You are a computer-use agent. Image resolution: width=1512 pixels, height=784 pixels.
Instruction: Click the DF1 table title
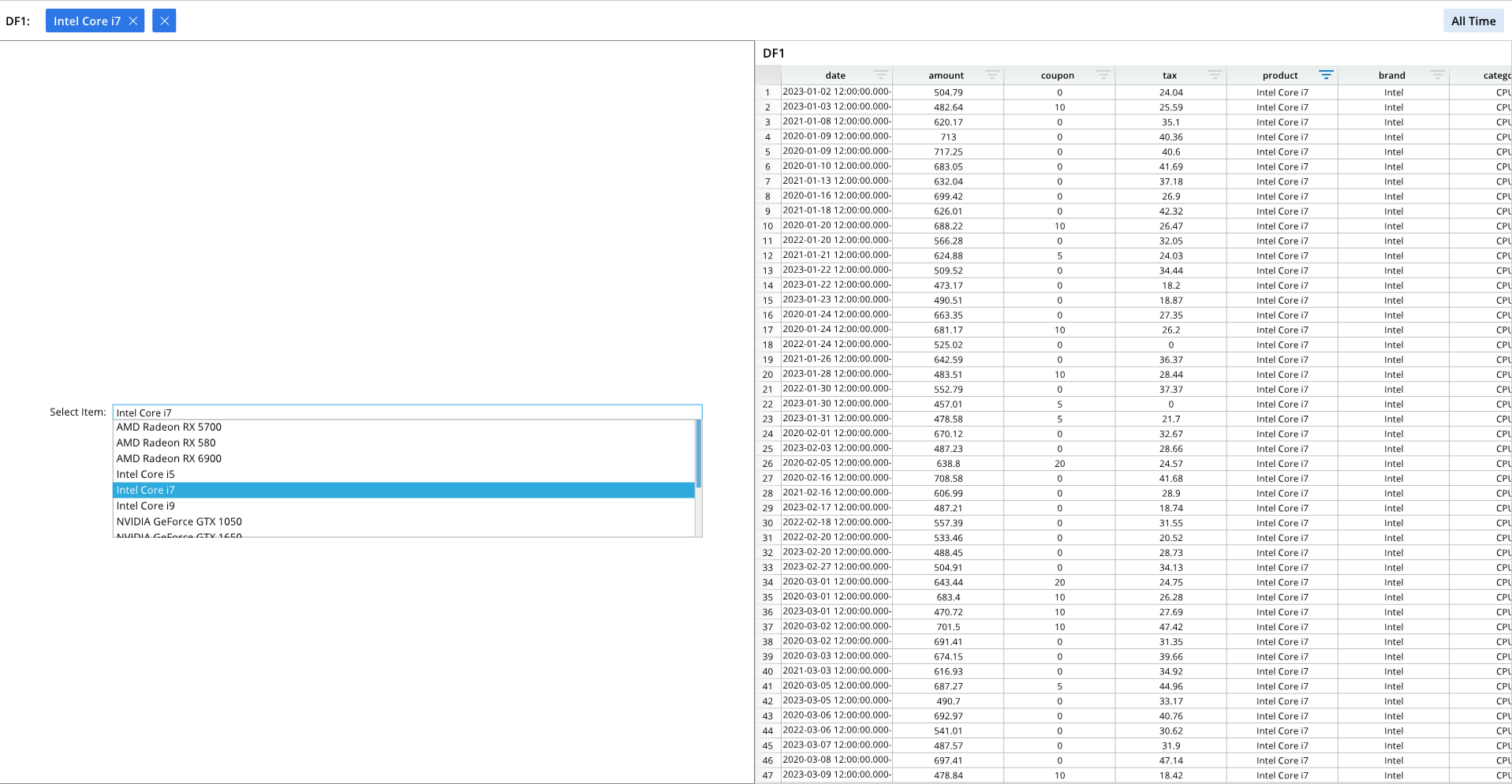[773, 54]
